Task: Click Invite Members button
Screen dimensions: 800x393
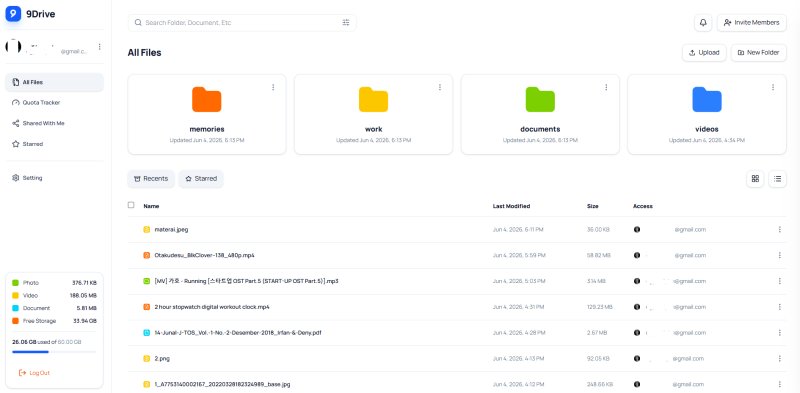Action: point(752,22)
